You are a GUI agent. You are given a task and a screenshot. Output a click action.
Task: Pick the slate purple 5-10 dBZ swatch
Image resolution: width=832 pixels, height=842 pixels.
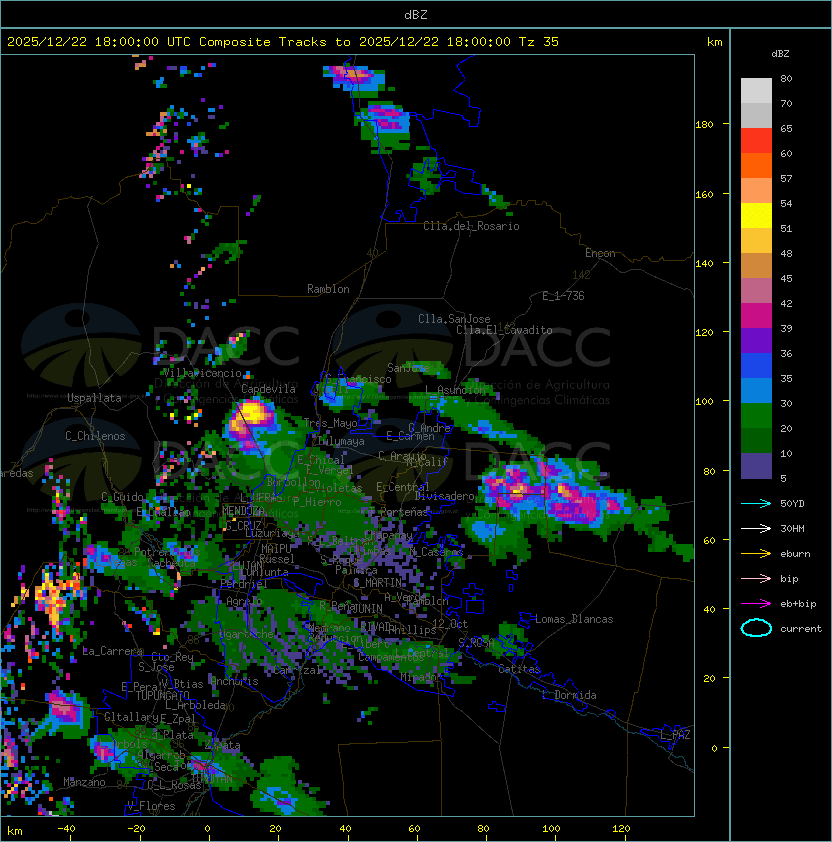click(x=756, y=466)
